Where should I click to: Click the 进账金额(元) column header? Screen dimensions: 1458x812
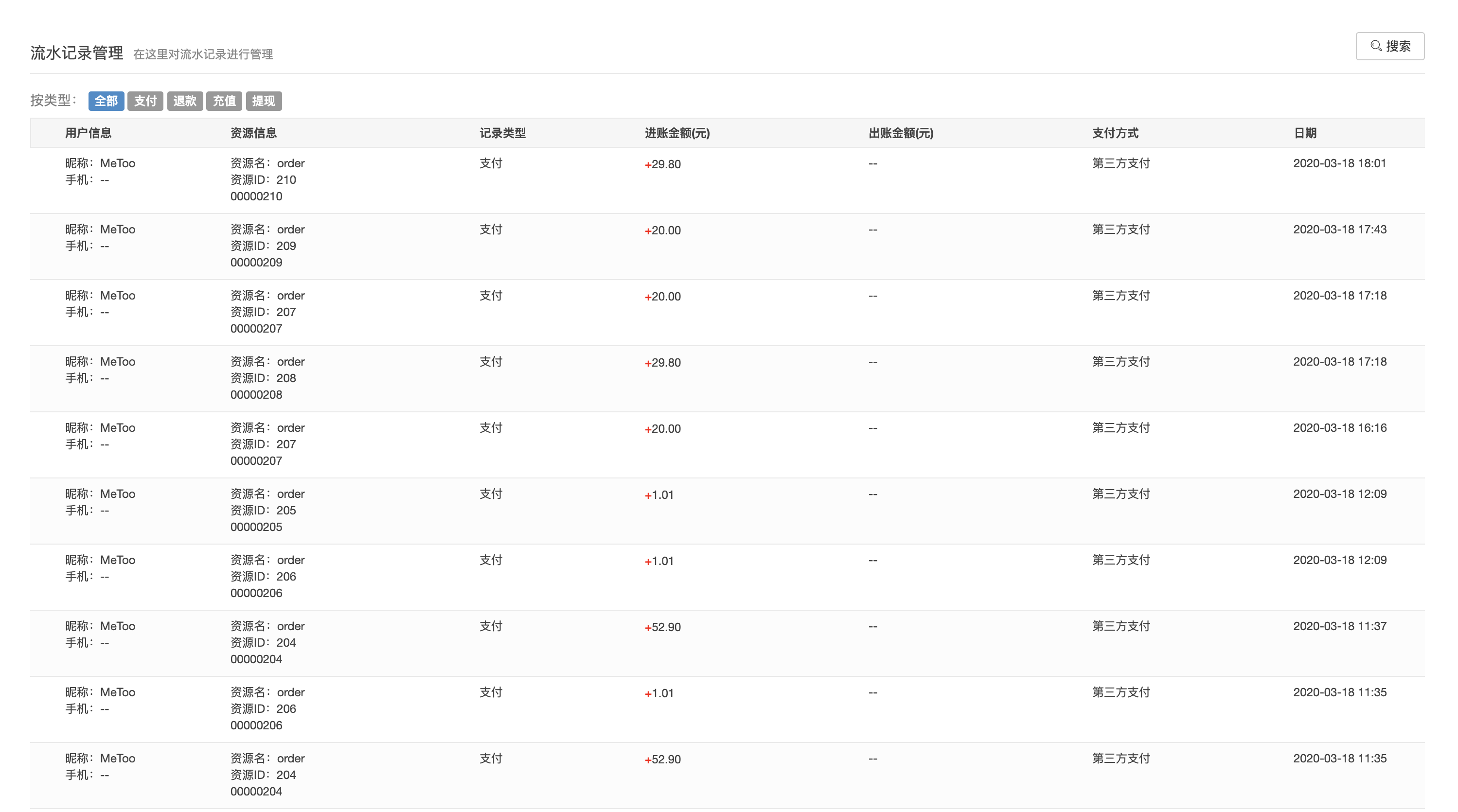[x=677, y=133]
